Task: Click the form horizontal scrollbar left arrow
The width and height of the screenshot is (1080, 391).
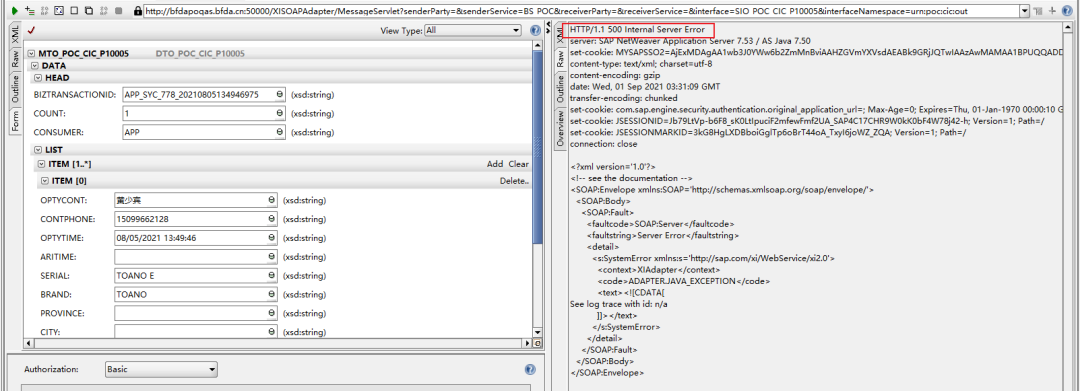Action: pos(28,343)
